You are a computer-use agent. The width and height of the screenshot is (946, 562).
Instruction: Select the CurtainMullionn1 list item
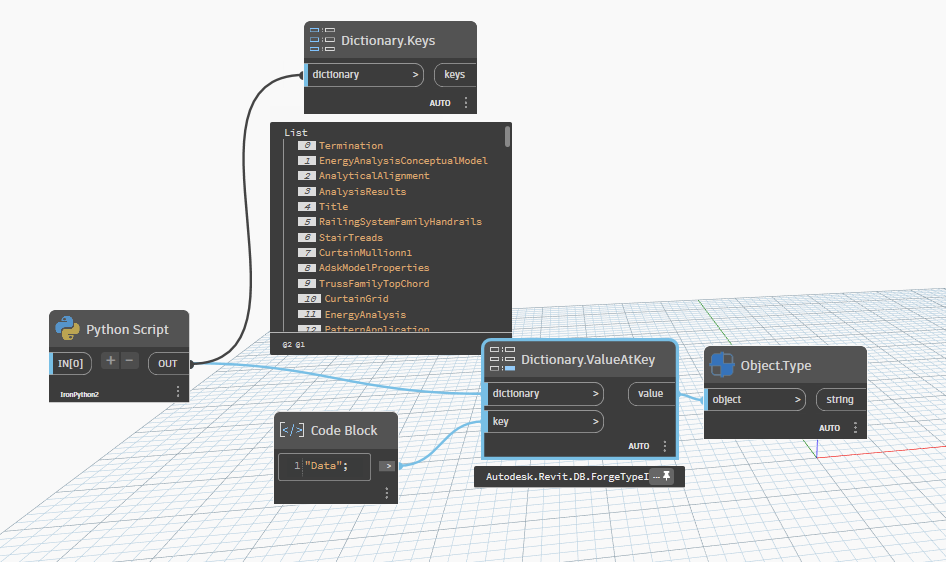tap(366, 252)
